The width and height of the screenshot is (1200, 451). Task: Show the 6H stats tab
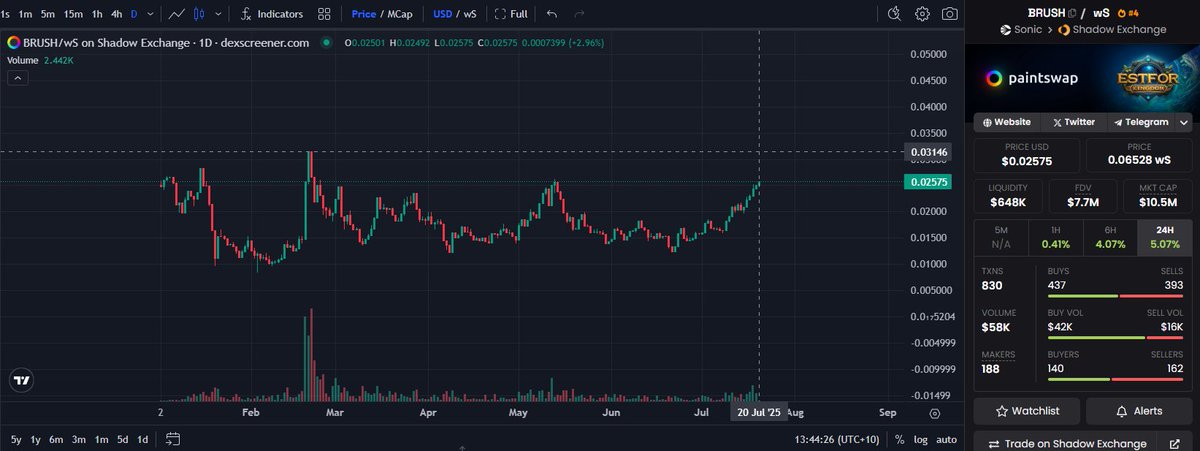point(1110,236)
